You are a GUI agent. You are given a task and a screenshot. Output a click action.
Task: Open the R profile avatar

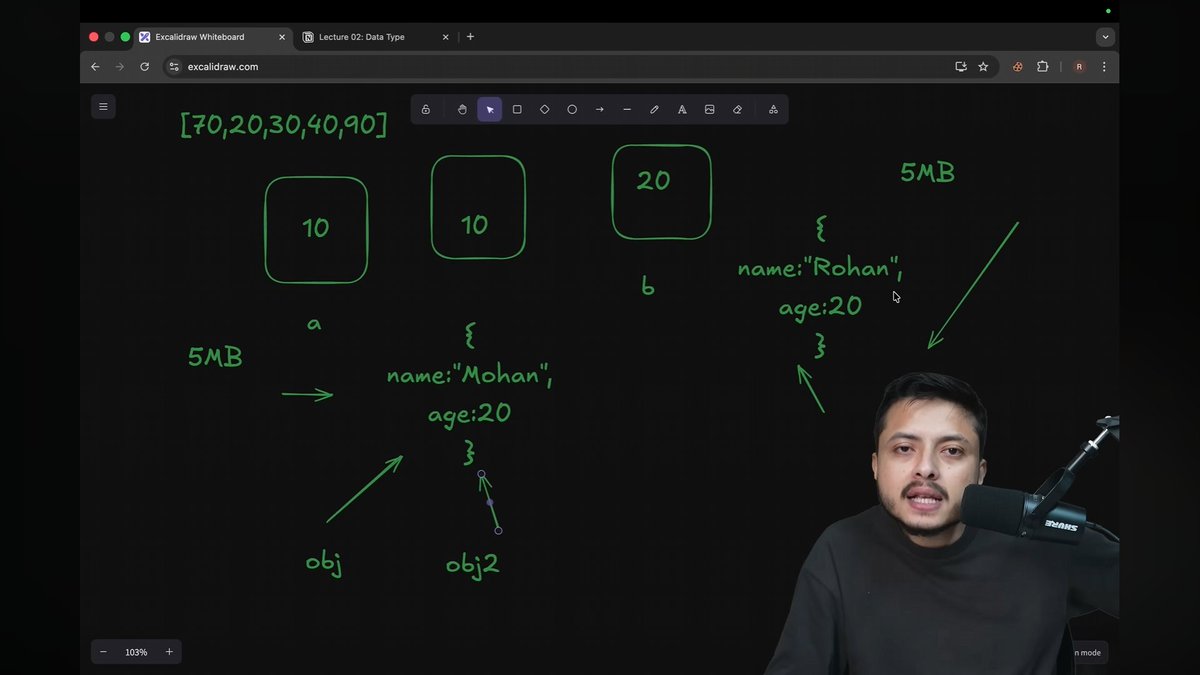(1079, 67)
